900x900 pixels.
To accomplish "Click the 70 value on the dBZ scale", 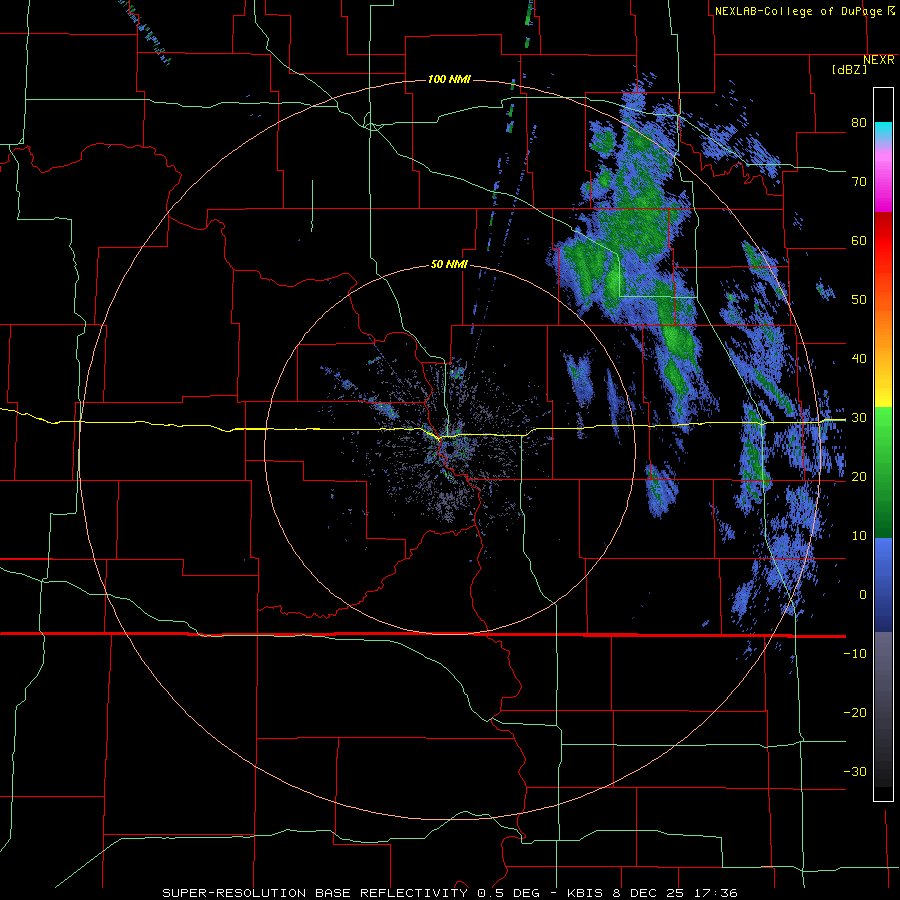I will click(859, 182).
